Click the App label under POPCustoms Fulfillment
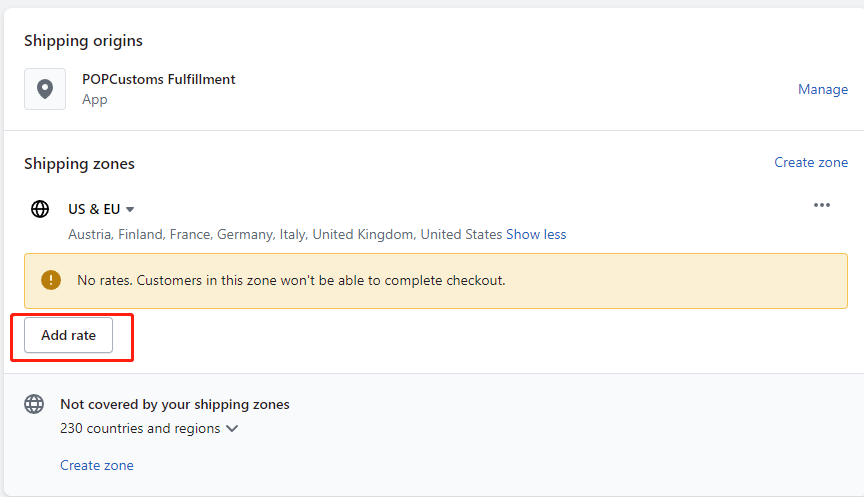 [x=95, y=100]
